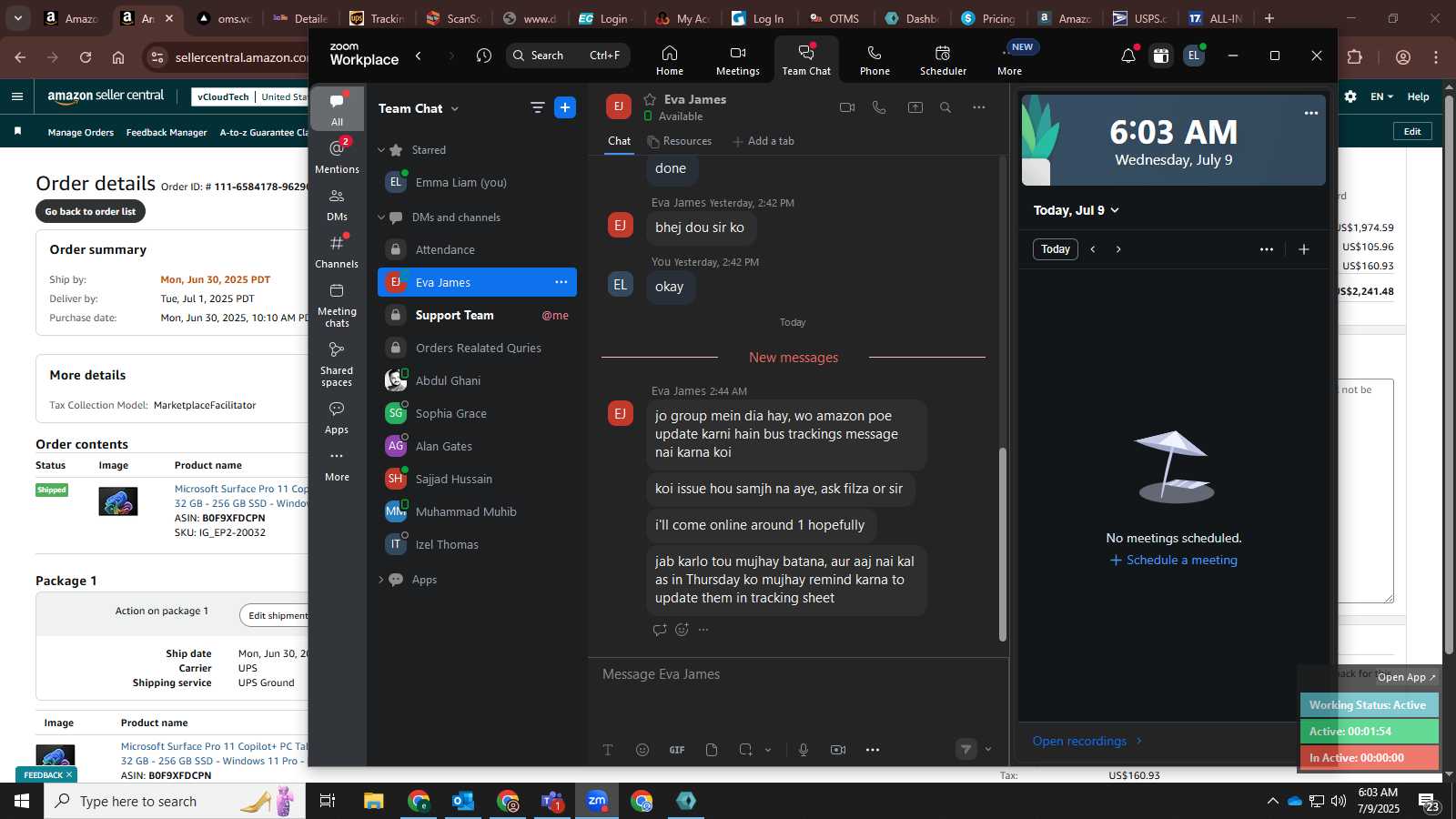Click the blue new chat plus button
Viewport: 1456px width, 819px height.
point(565,107)
